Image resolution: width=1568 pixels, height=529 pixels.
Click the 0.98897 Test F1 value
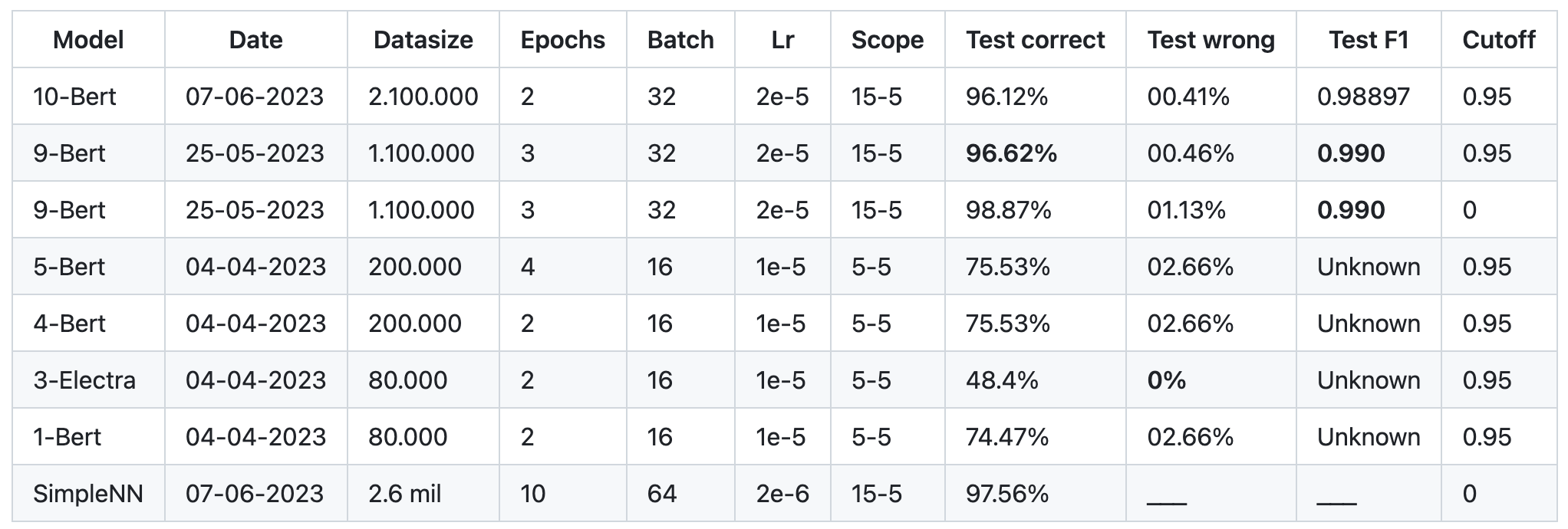[x=1363, y=97]
